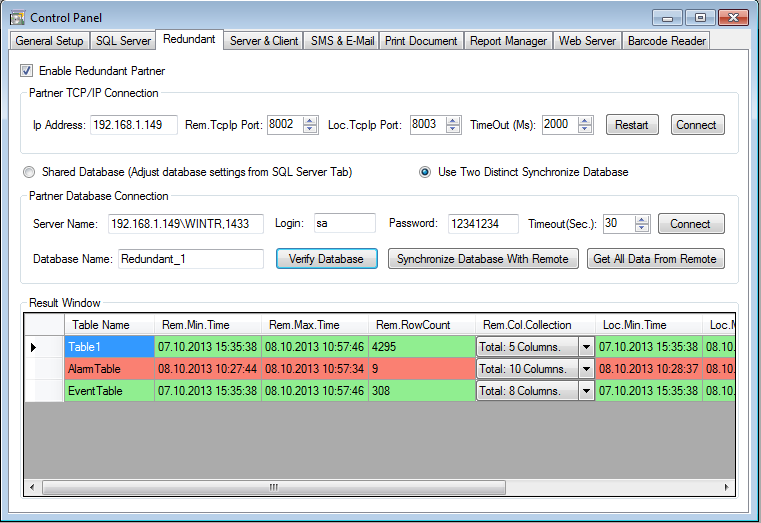Increase the TimeOut (Ms) value
The height and width of the screenshot is (523, 761).
585,120
